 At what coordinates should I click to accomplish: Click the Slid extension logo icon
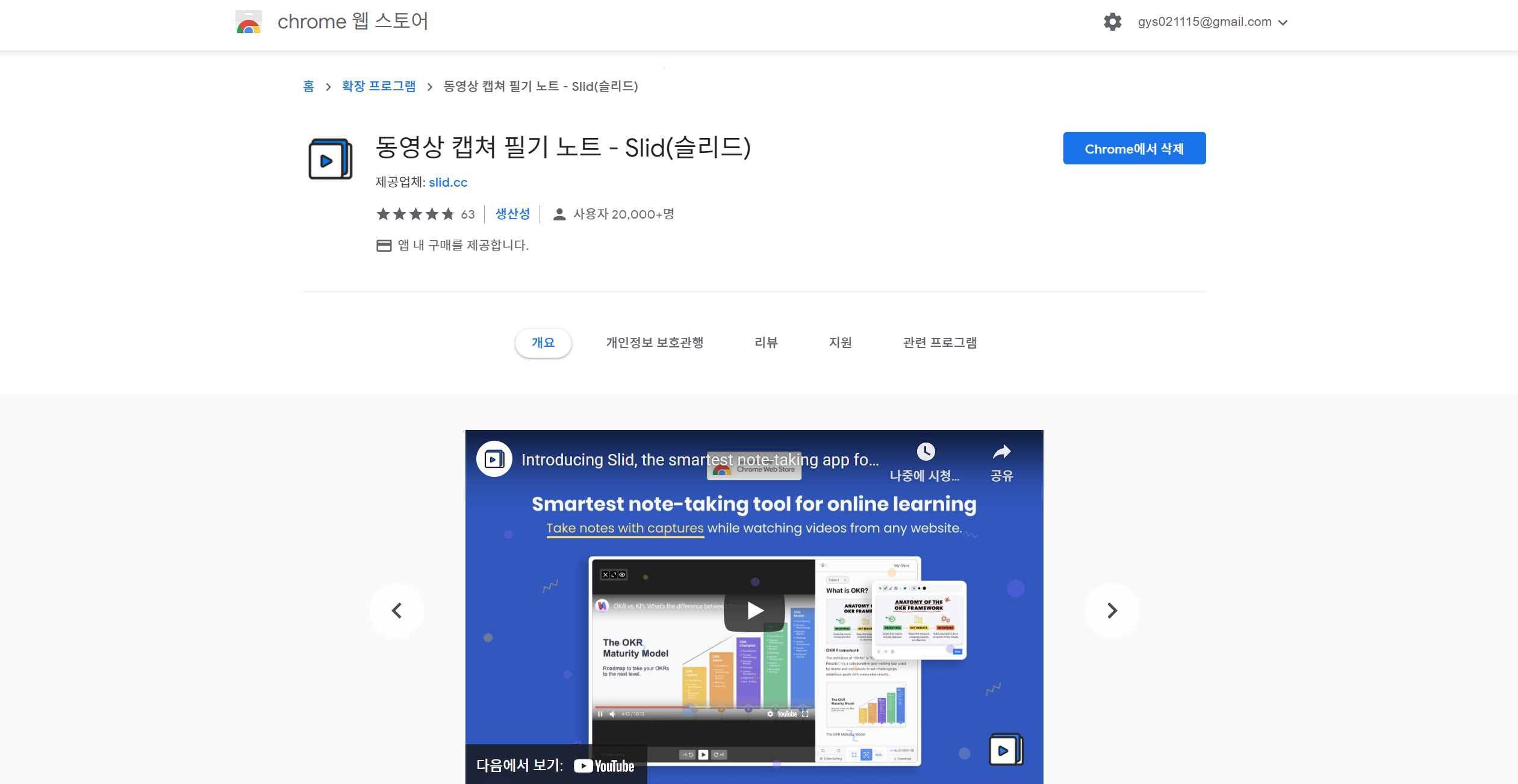pos(330,159)
